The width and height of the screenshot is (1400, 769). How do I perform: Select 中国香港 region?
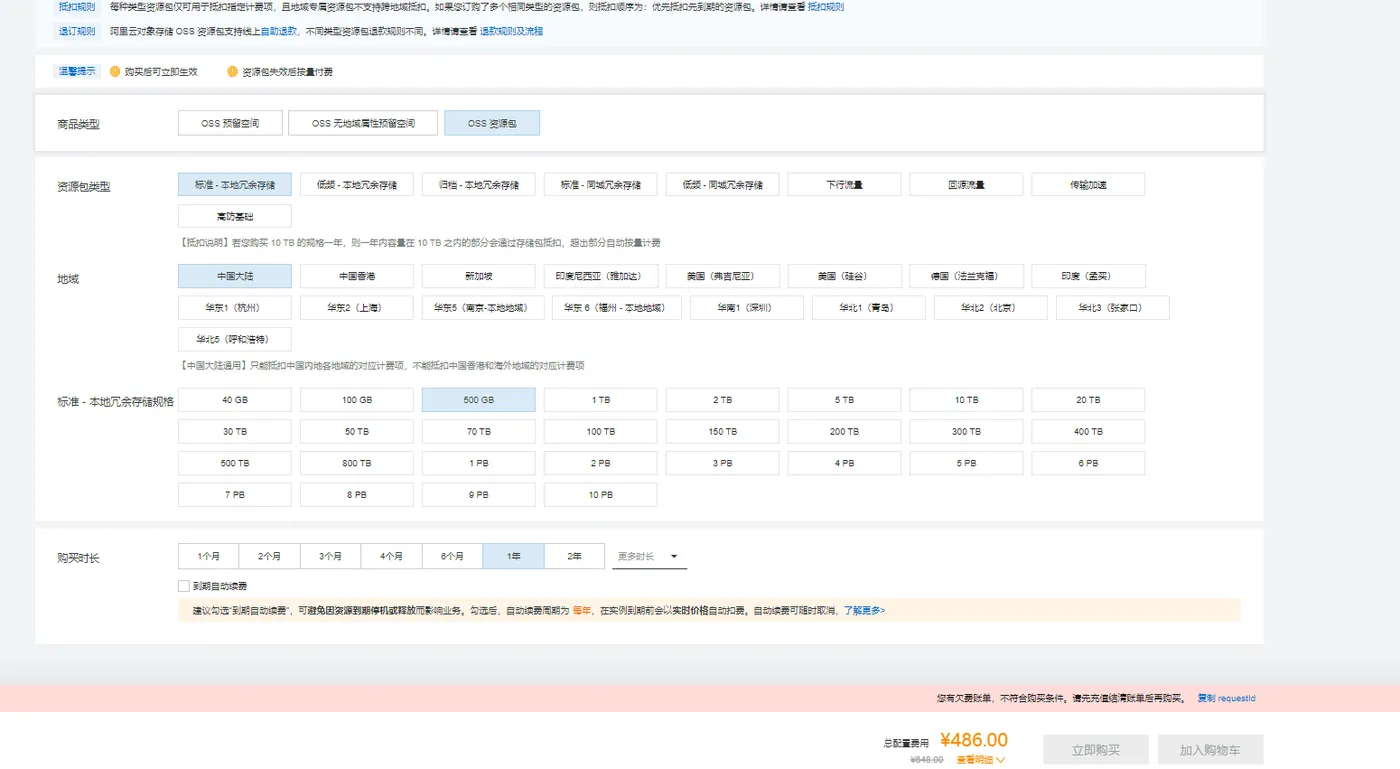[x=357, y=276]
